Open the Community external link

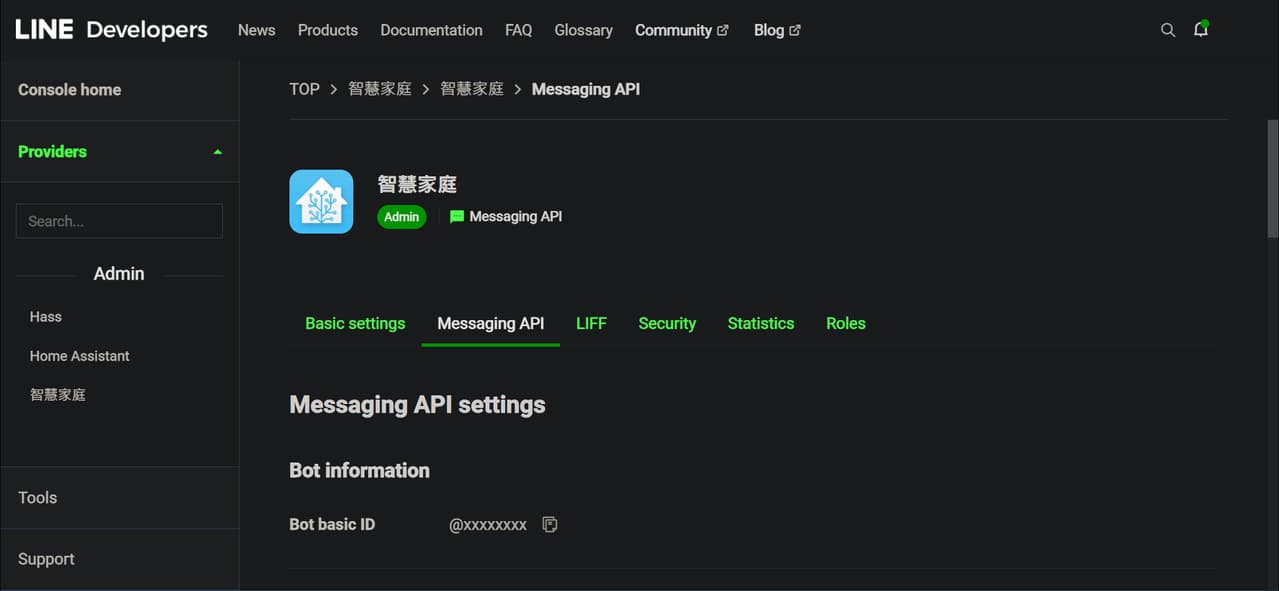coord(681,30)
